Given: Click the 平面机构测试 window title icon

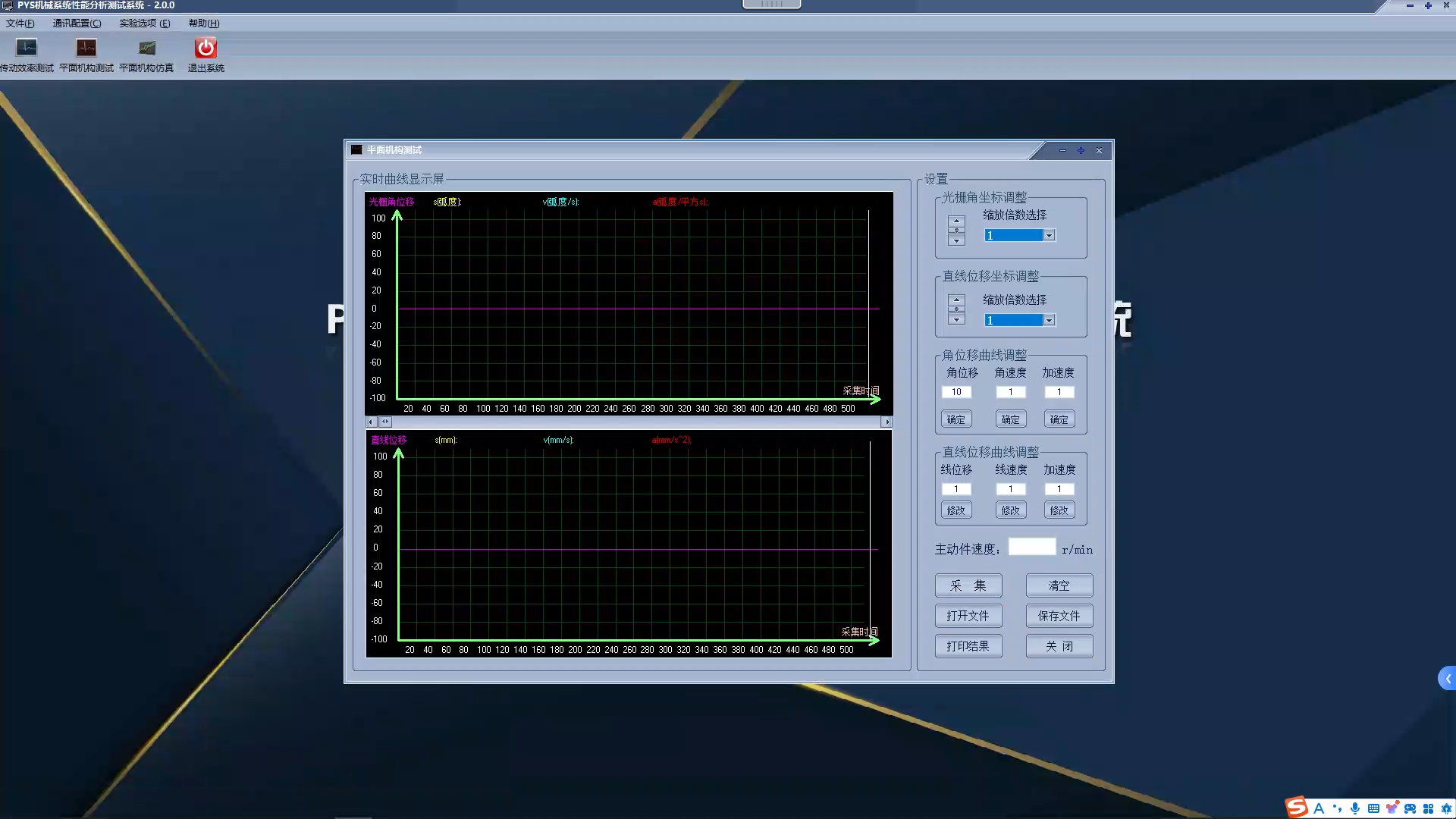Looking at the screenshot, I should pyautogui.click(x=356, y=150).
